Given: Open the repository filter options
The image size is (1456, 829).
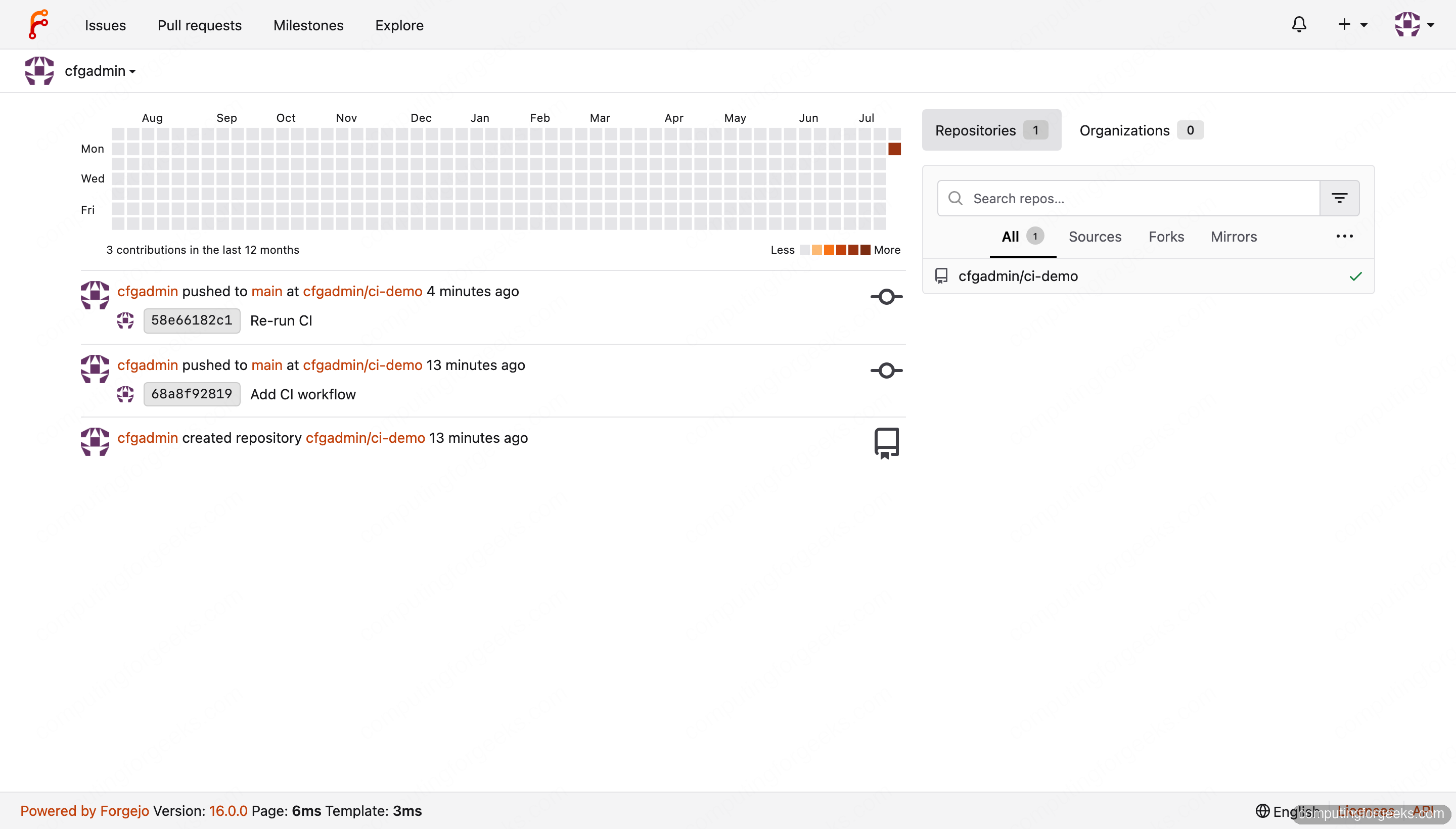Looking at the screenshot, I should pyautogui.click(x=1339, y=198).
